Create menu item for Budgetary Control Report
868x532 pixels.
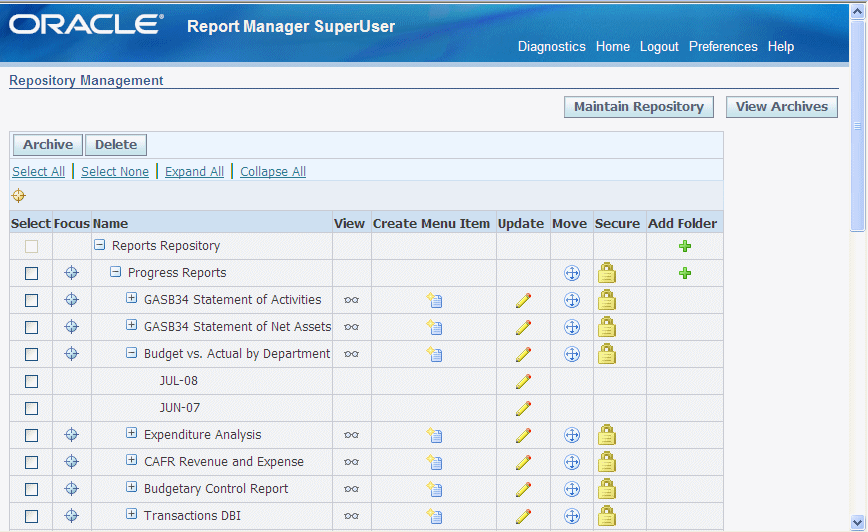(x=435, y=489)
